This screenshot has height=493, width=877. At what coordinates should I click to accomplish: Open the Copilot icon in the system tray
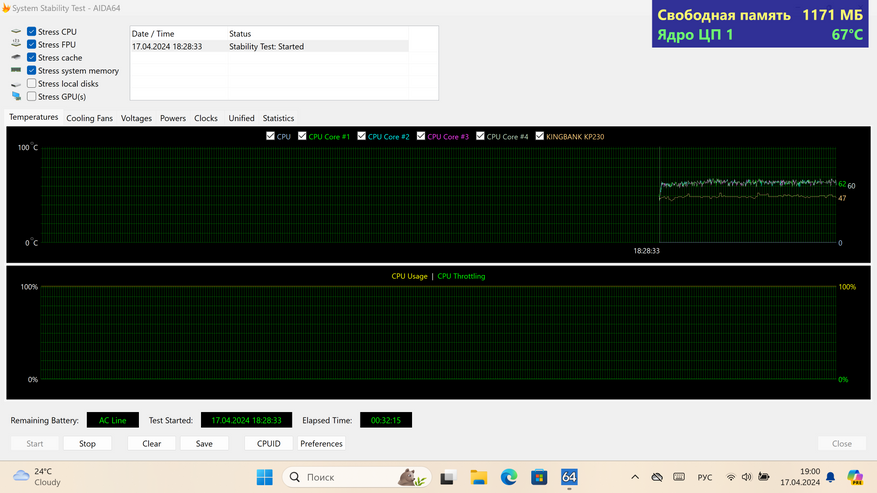pyautogui.click(x=855, y=477)
